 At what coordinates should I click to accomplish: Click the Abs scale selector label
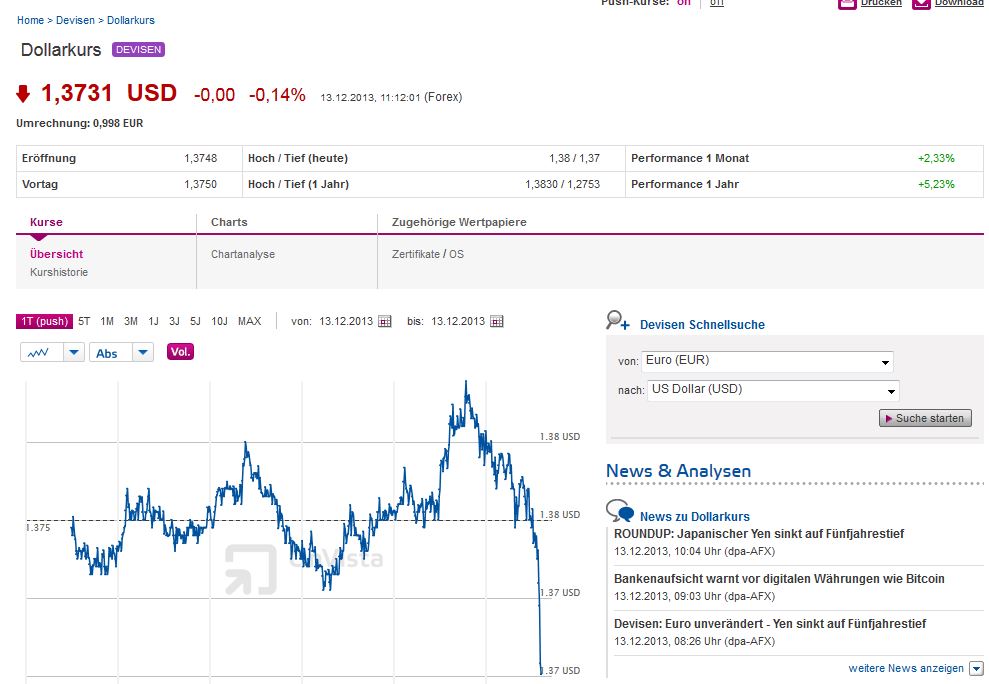(107, 353)
